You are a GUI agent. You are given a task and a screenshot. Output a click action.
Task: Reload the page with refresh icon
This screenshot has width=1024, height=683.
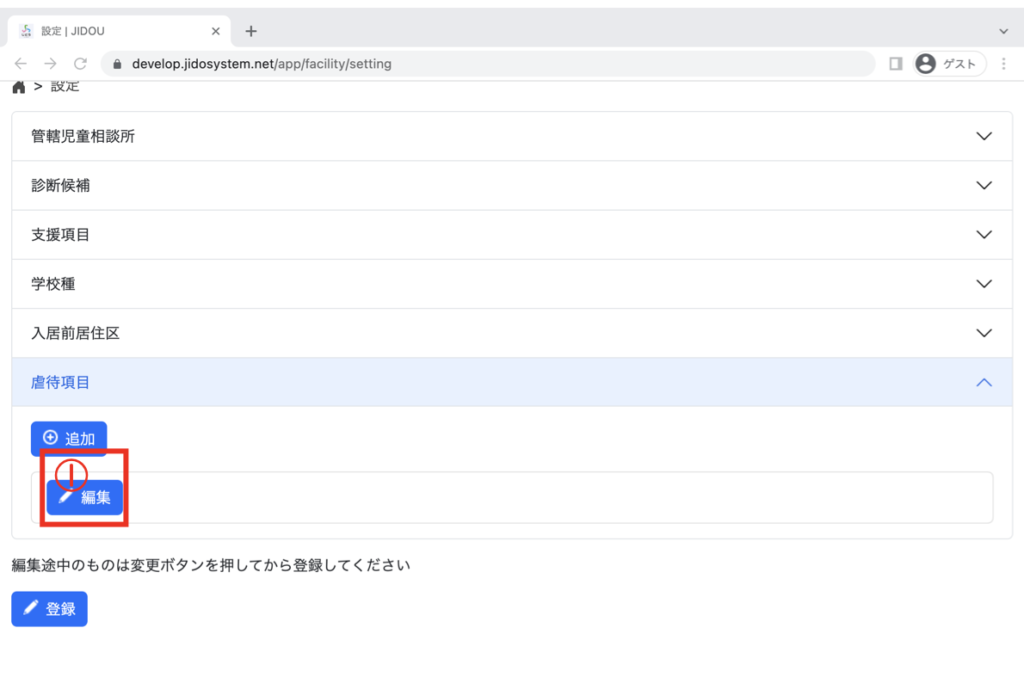pos(80,63)
